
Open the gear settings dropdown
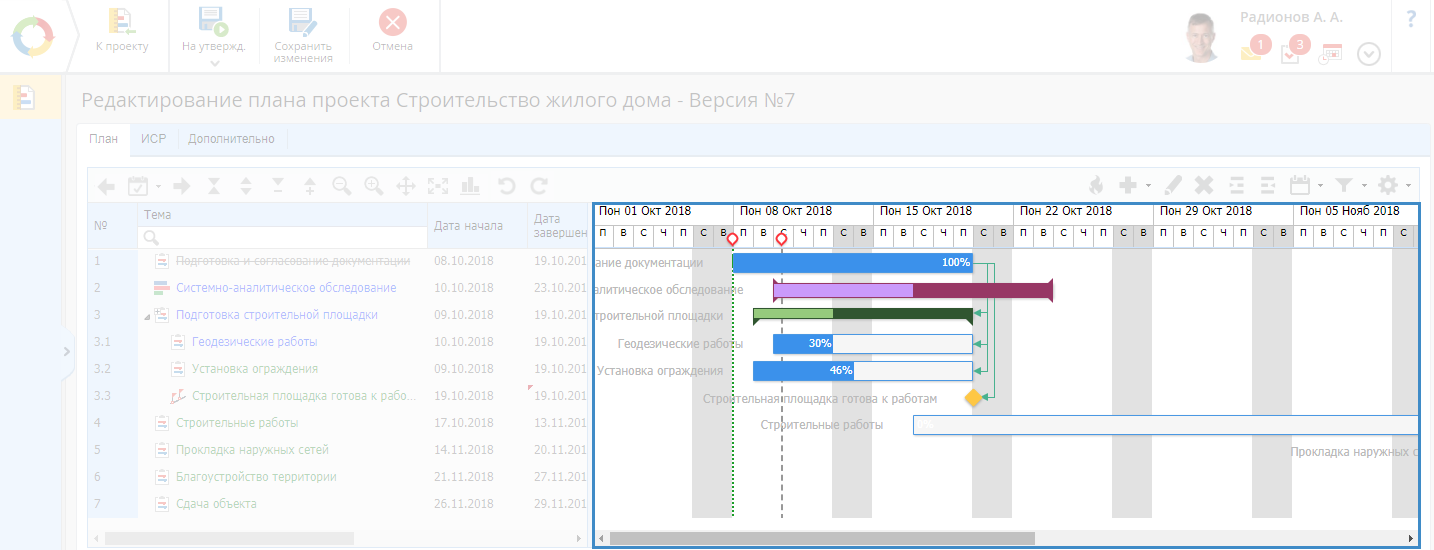(x=1393, y=185)
